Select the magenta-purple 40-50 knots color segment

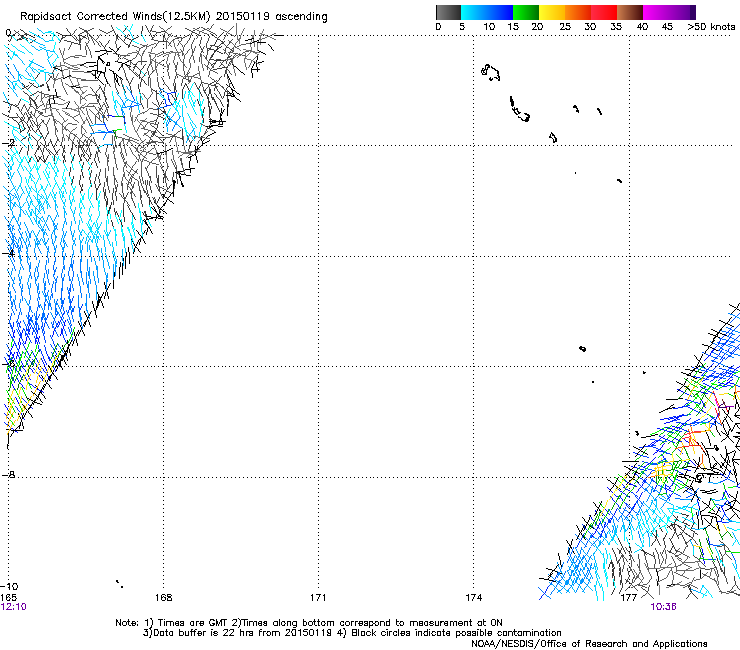[669, 12]
